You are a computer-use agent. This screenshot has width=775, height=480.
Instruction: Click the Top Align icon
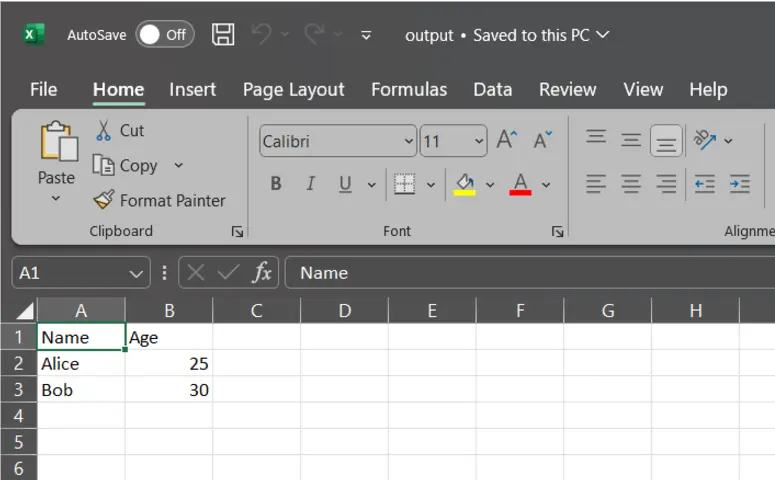[596, 139]
